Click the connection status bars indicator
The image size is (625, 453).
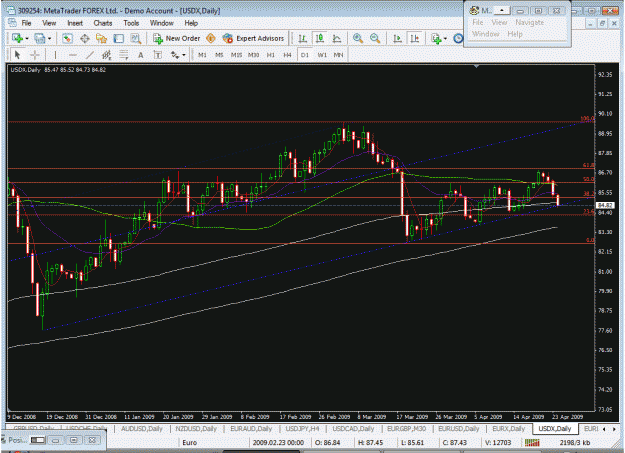(x=532, y=442)
